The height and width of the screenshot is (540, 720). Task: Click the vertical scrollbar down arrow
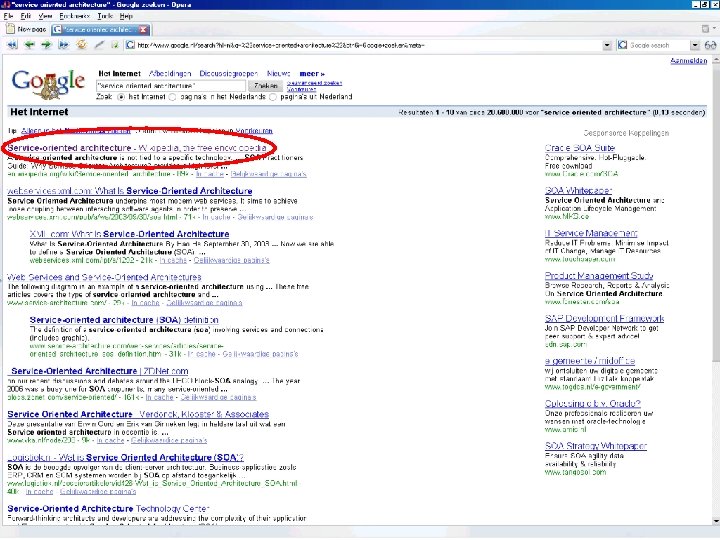point(716,521)
